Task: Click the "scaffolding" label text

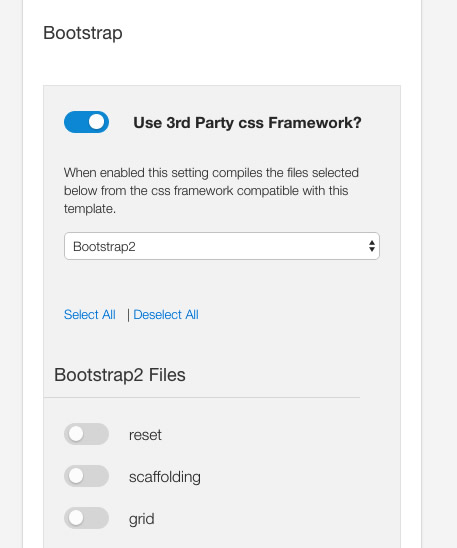Action: [x=165, y=477]
